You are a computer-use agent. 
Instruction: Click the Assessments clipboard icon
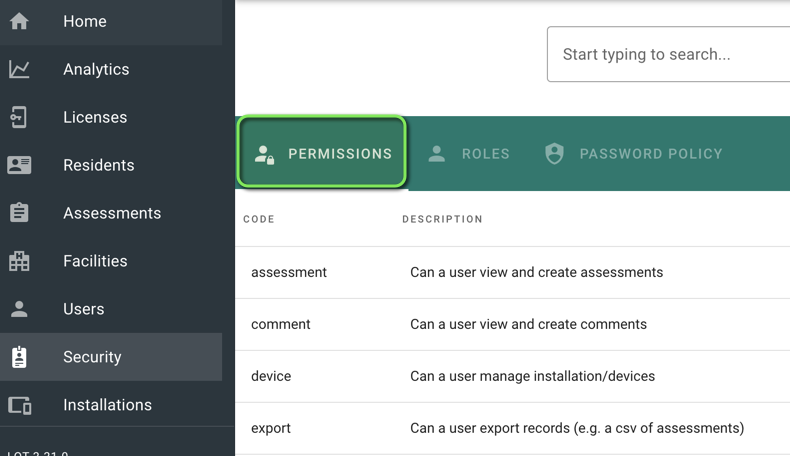19,213
